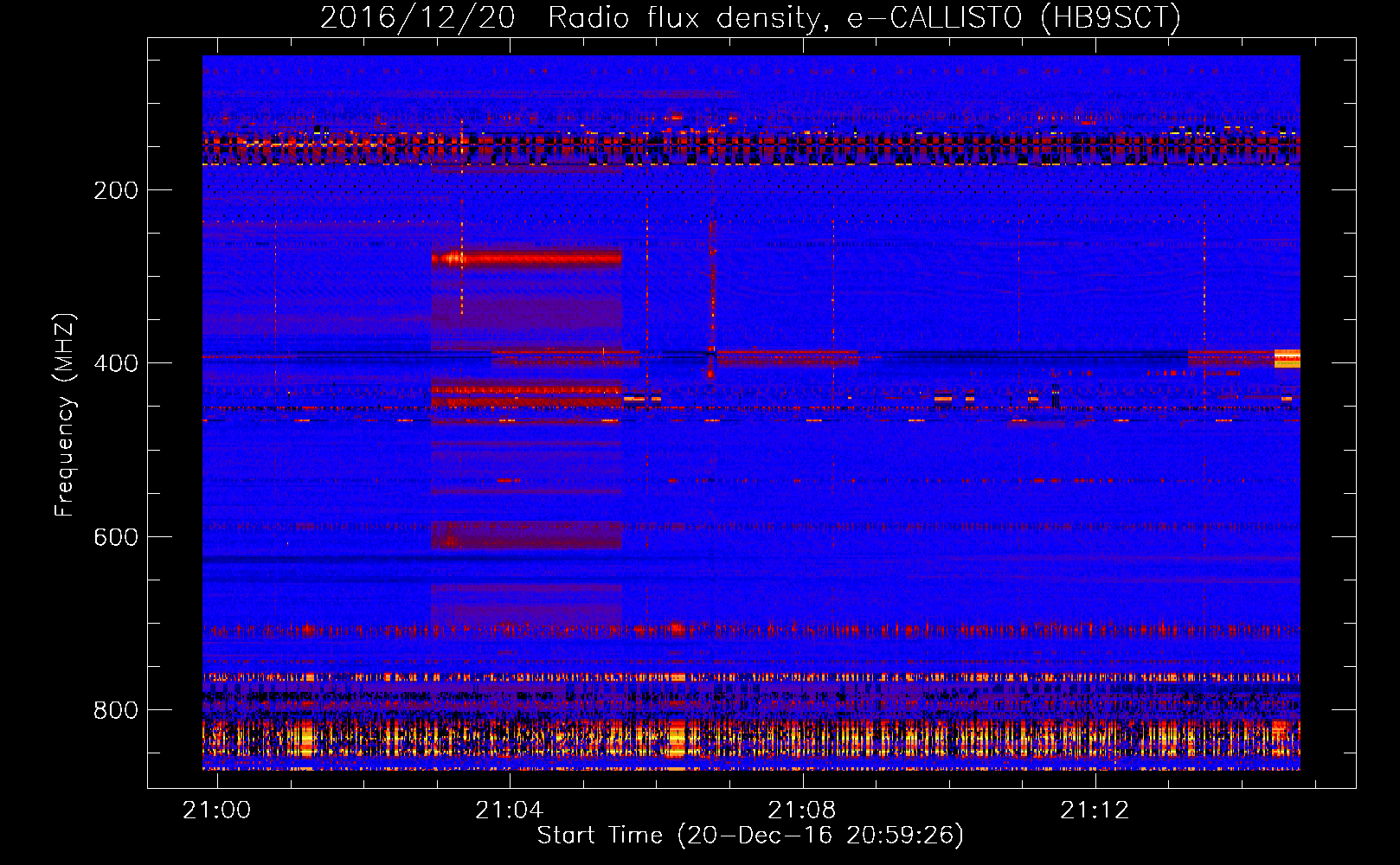1400x865 pixels.
Task: Click the '21:00' time tick label
Action: pyautogui.click(x=217, y=810)
